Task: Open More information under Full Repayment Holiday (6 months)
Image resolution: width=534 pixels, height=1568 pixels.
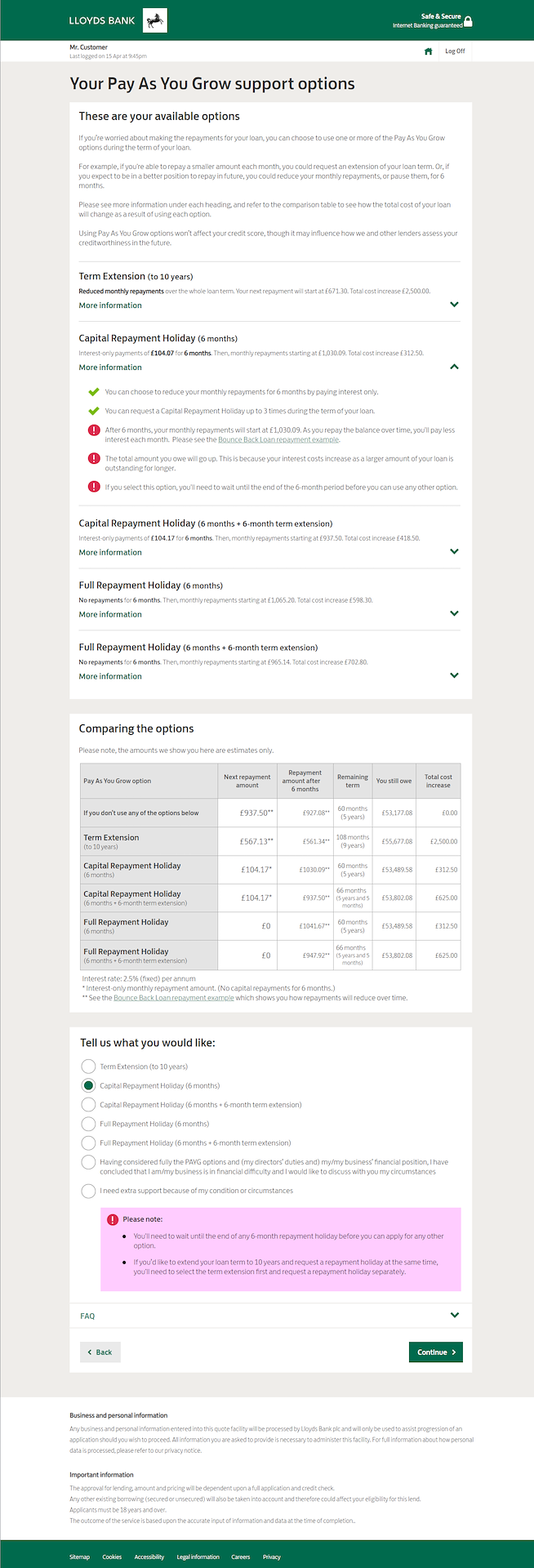Action: tap(110, 614)
